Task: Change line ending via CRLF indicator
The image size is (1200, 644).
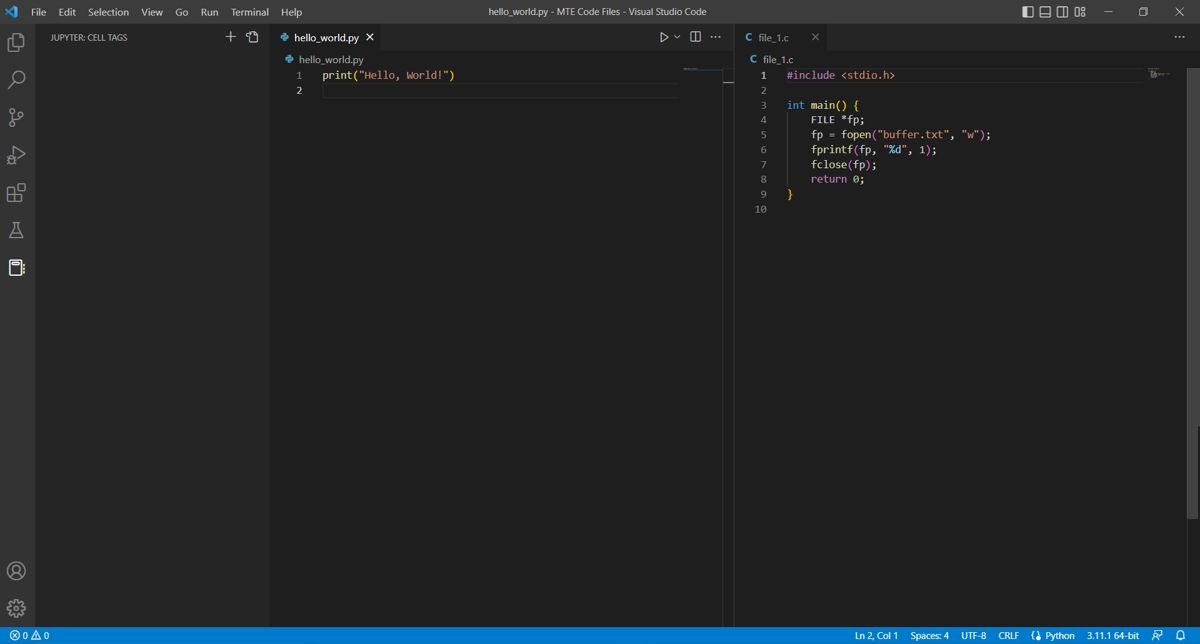Action: pos(1007,635)
